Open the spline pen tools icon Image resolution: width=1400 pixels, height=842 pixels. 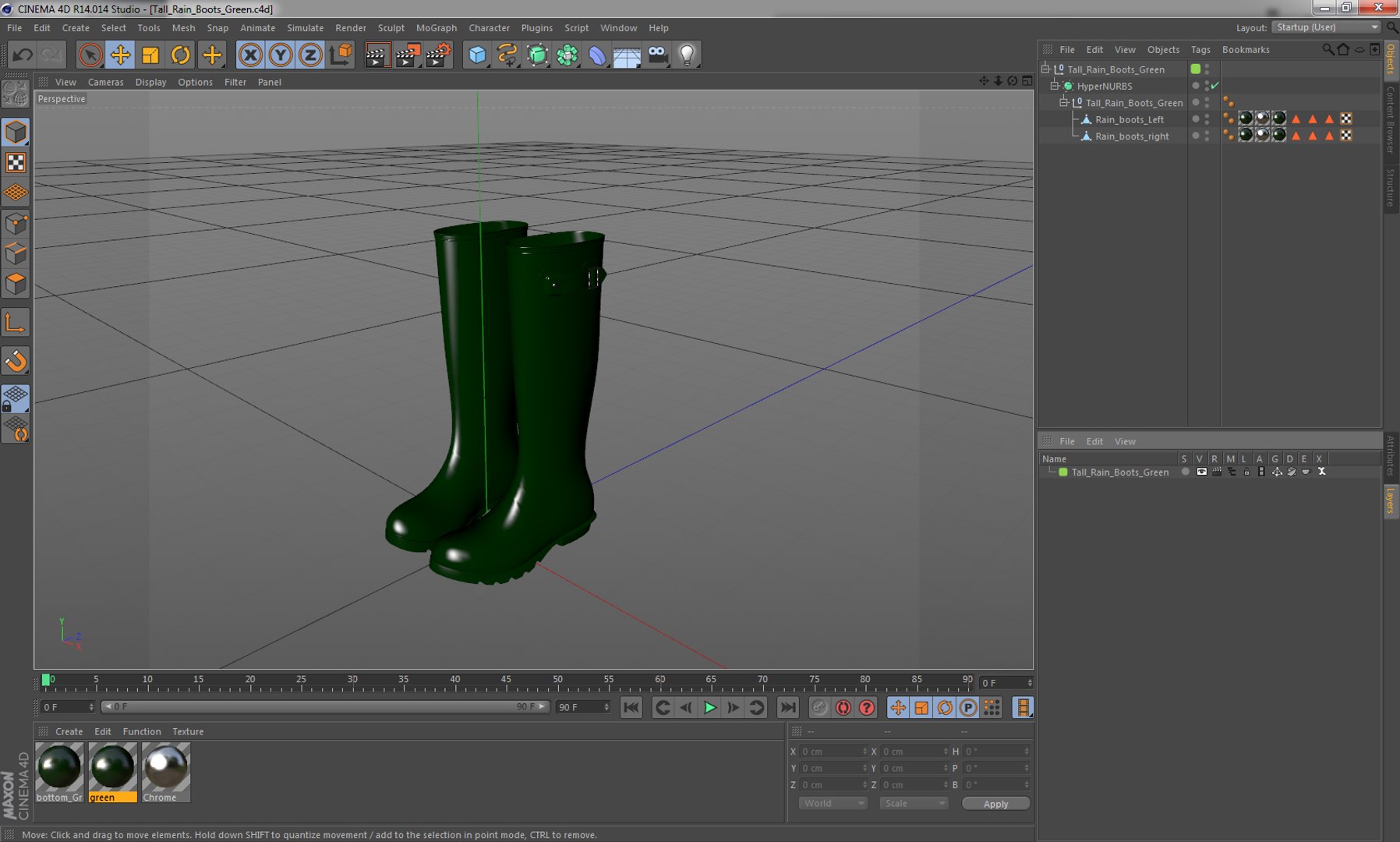[507, 55]
